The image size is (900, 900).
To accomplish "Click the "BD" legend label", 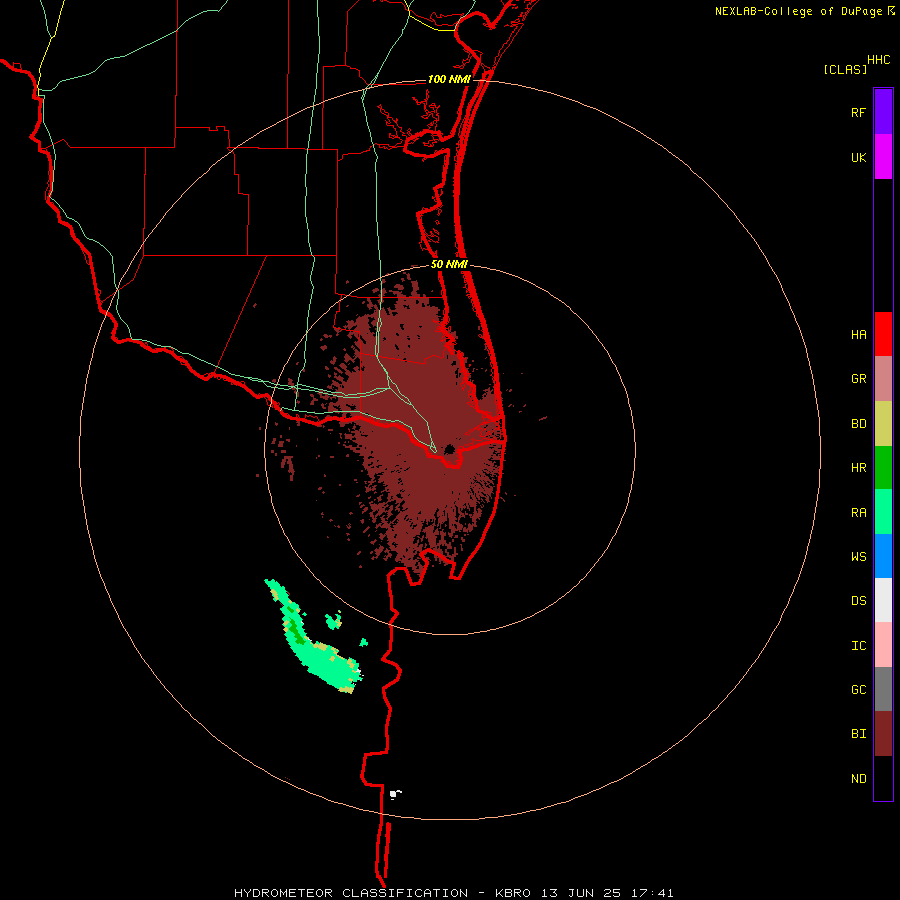I will [858, 424].
